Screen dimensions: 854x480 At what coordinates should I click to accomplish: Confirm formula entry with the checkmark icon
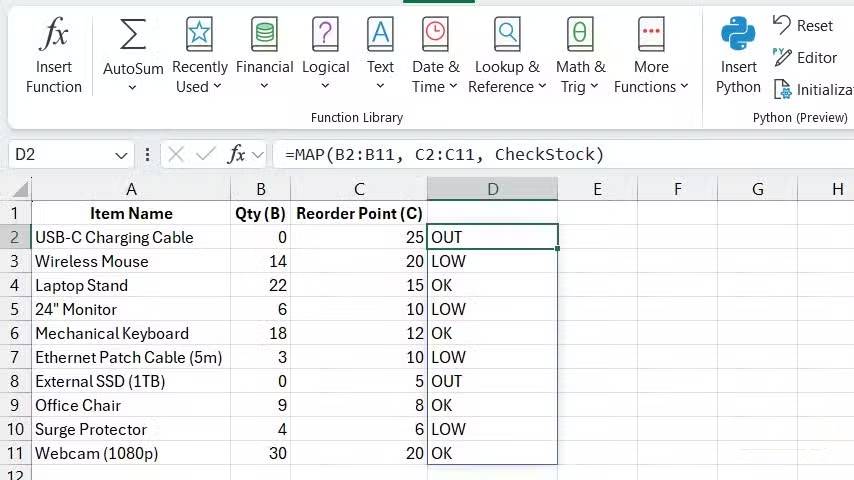click(x=205, y=155)
